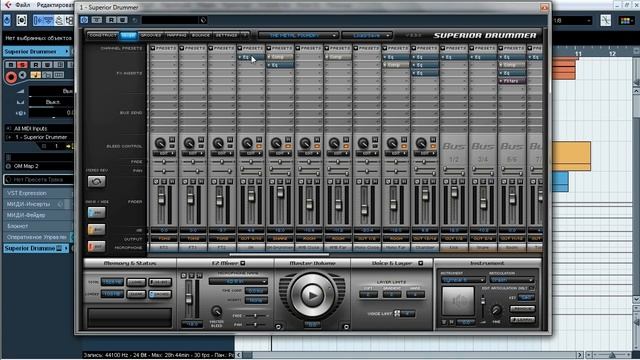Solo the Superior Drummer track in inspector

(22, 65)
